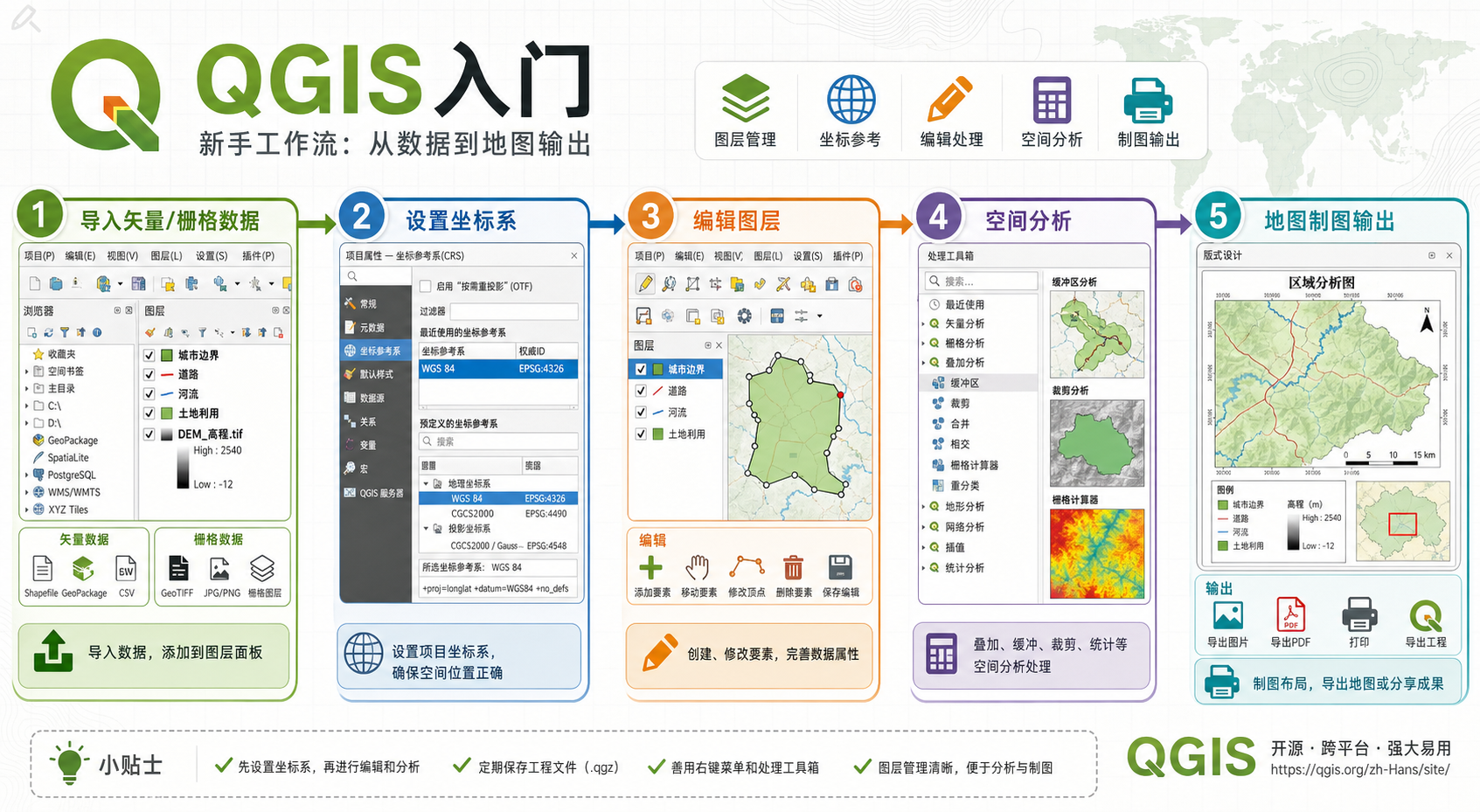1480x812 pixels.
Task: Click 土地利用 green swatch in 编辑图层 layers
Action: pyautogui.click(x=658, y=434)
